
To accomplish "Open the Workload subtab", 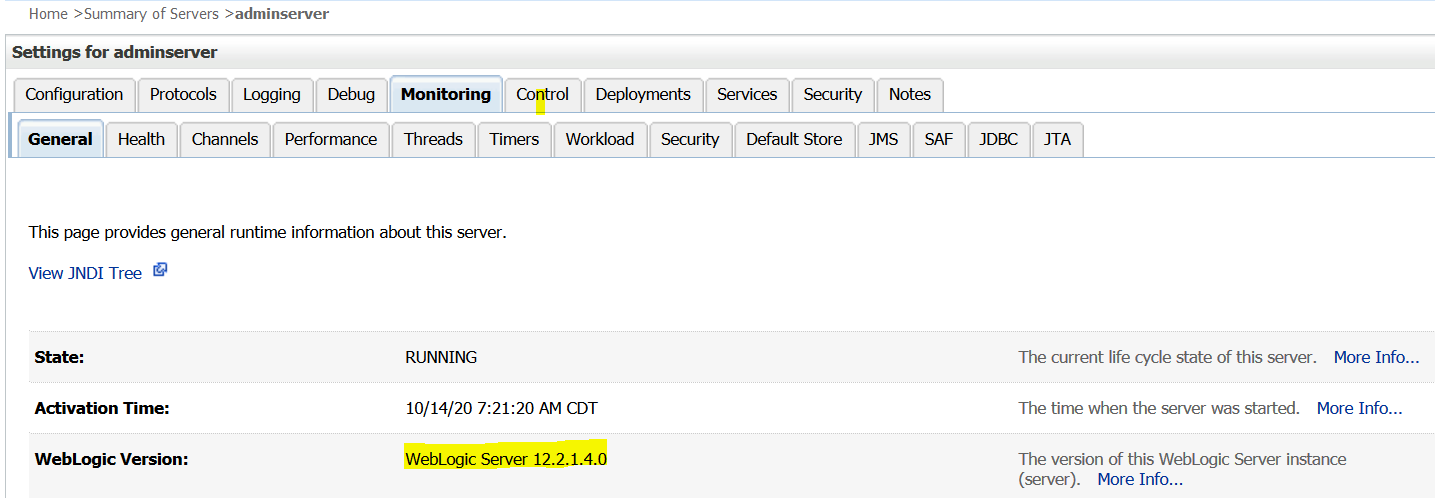I will [x=600, y=140].
